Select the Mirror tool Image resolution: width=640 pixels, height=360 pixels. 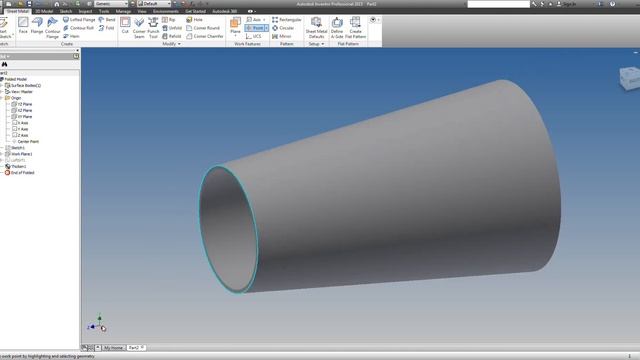282,36
